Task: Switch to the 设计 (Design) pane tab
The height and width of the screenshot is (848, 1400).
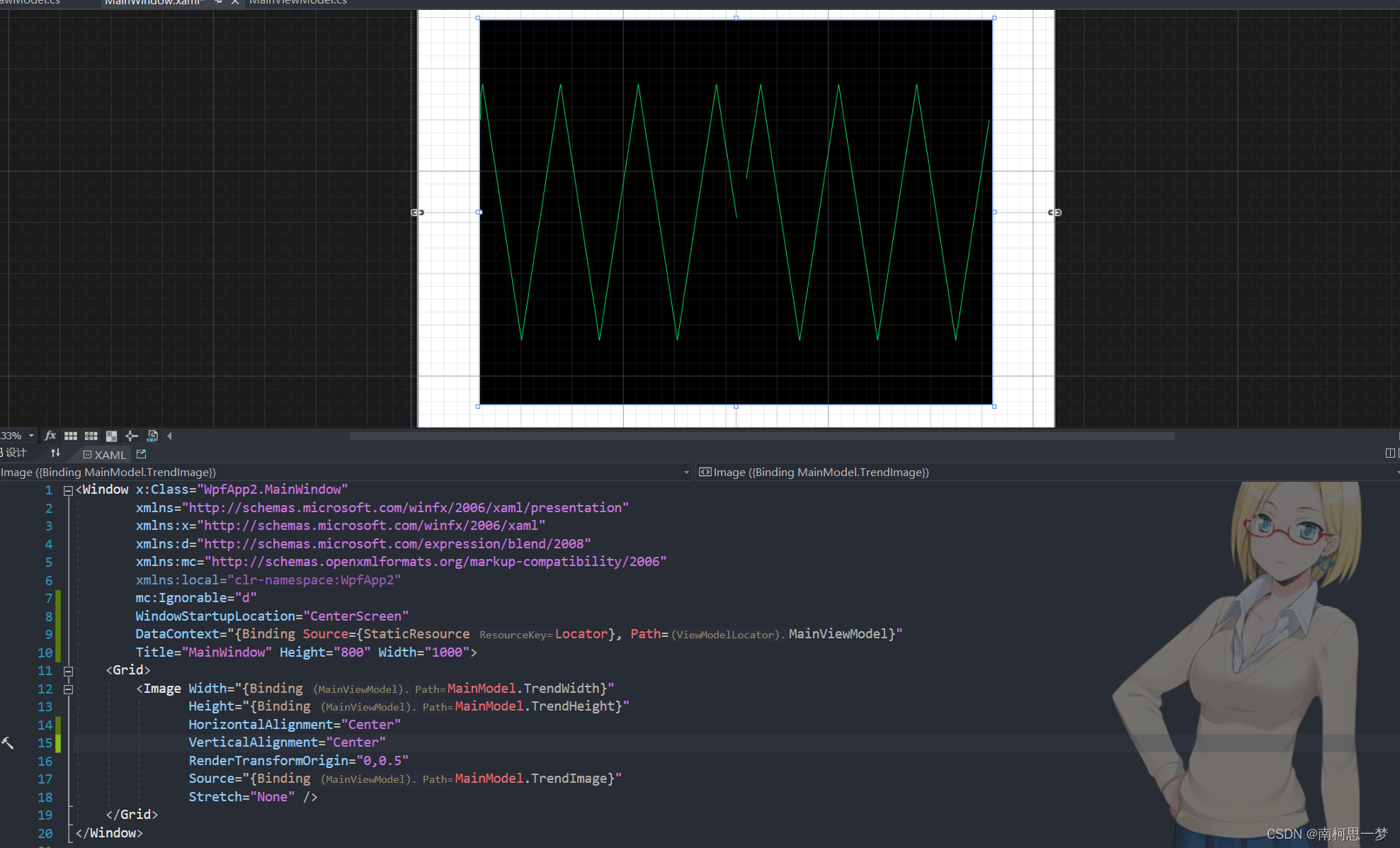Action: point(16,453)
